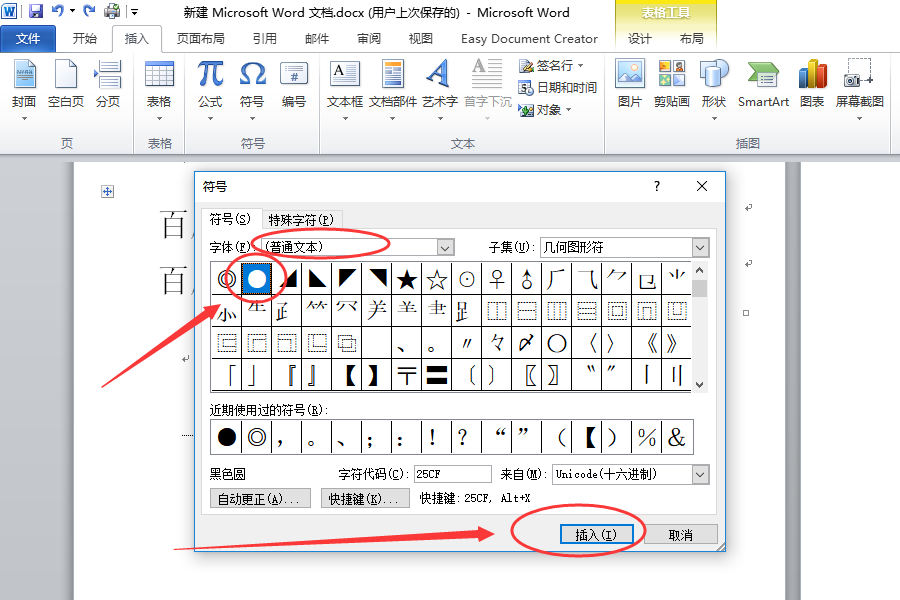
Task: Switch to the Home (开始) tab
Action: [x=85, y=38]
